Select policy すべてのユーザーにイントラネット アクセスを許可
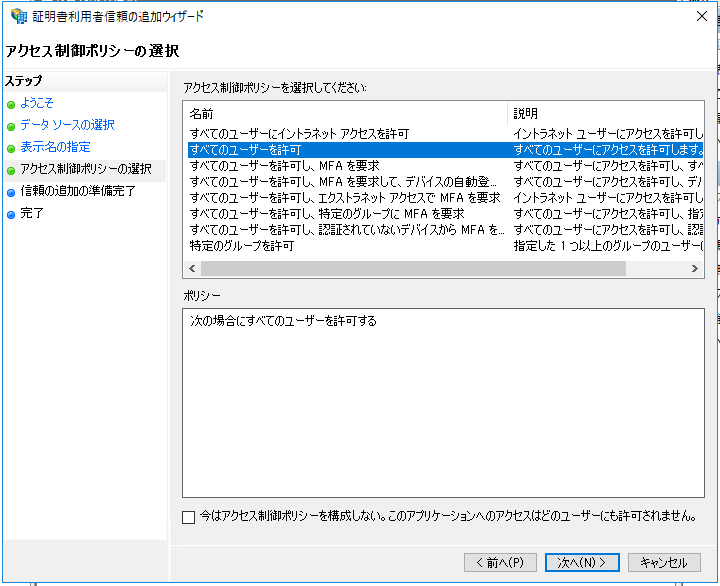Image resolution: width=720 pixels, height=586 pixels. [299, 134]
